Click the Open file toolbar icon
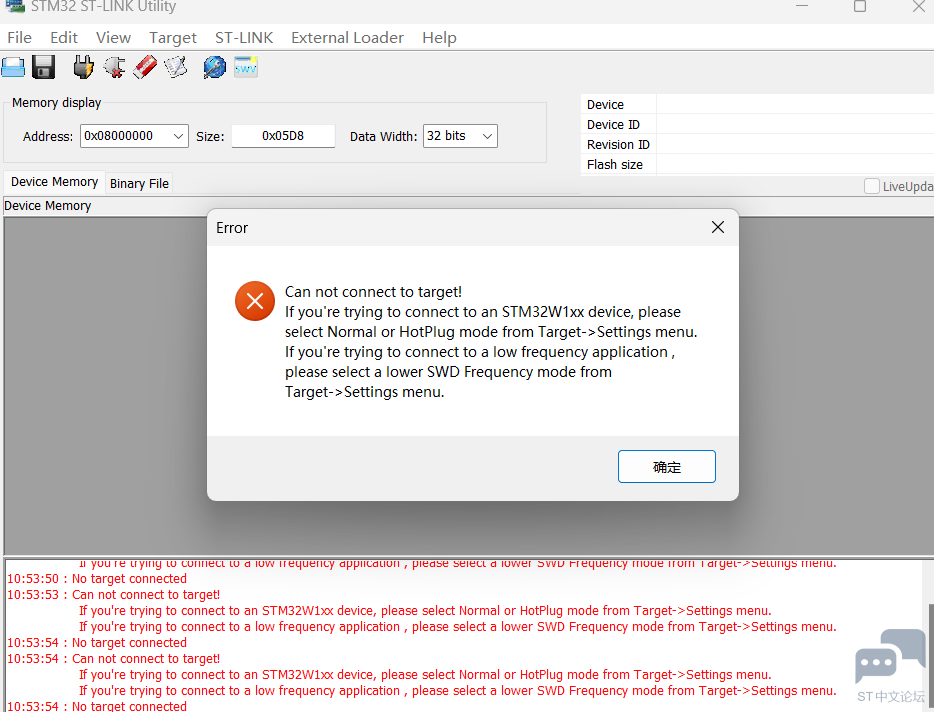 coord(13,67)
